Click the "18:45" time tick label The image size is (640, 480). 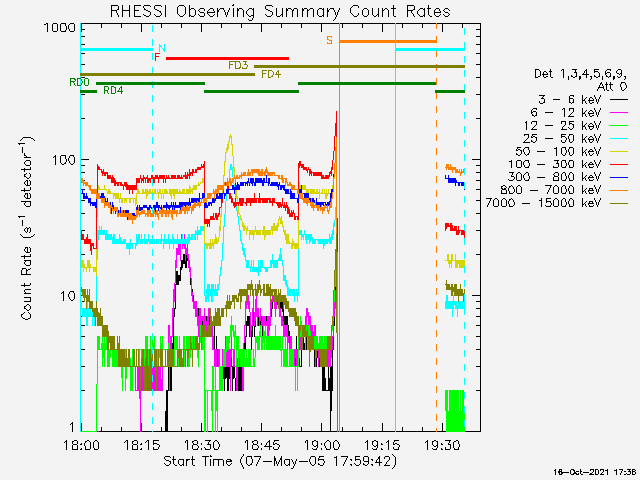tap(262, 445)
